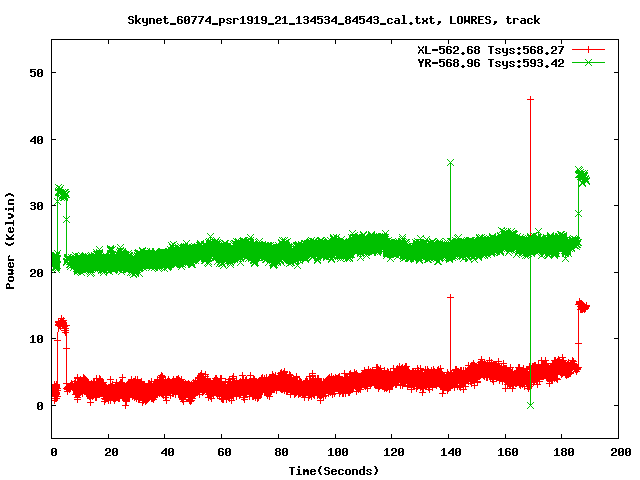This screenshot has width=640, height=480.
Task: Click the x-axis tick label 20
Action: point(111,452)
